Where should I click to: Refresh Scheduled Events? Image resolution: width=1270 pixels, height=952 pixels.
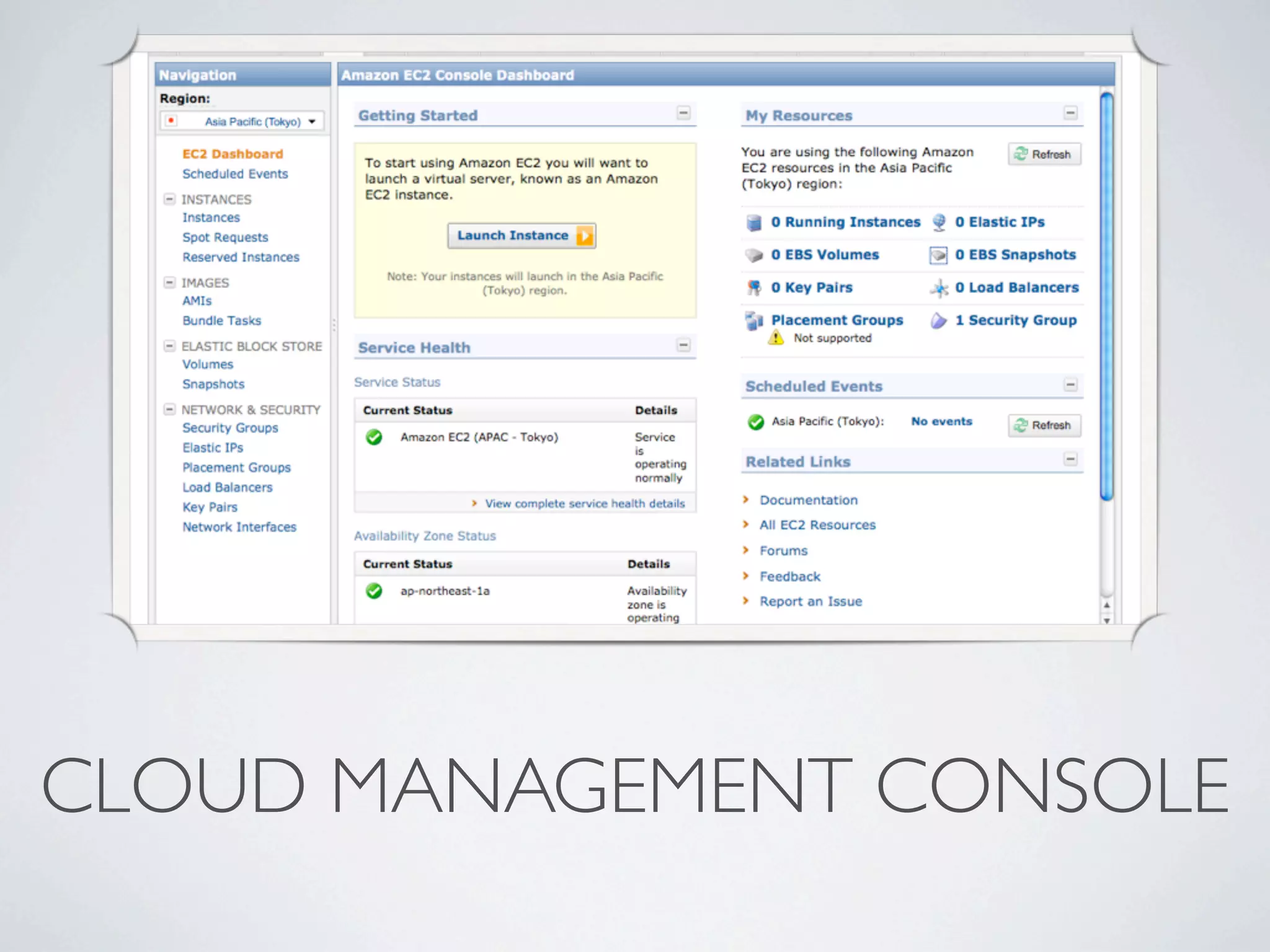point(1044,425)
